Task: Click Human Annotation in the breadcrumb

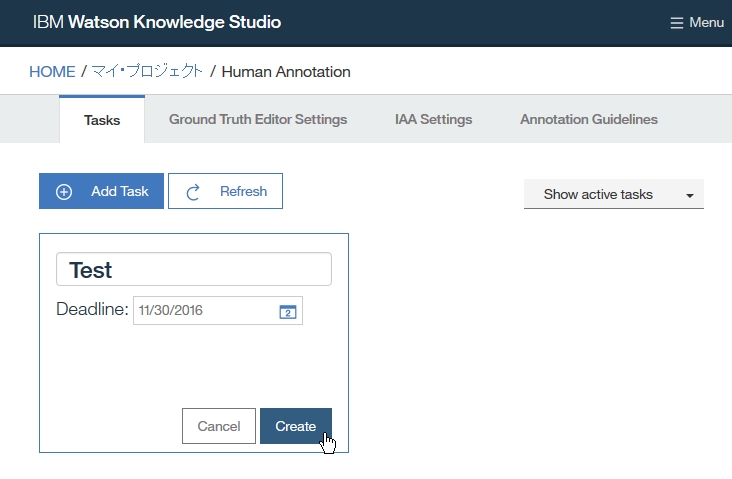Action: click(286, 72)
